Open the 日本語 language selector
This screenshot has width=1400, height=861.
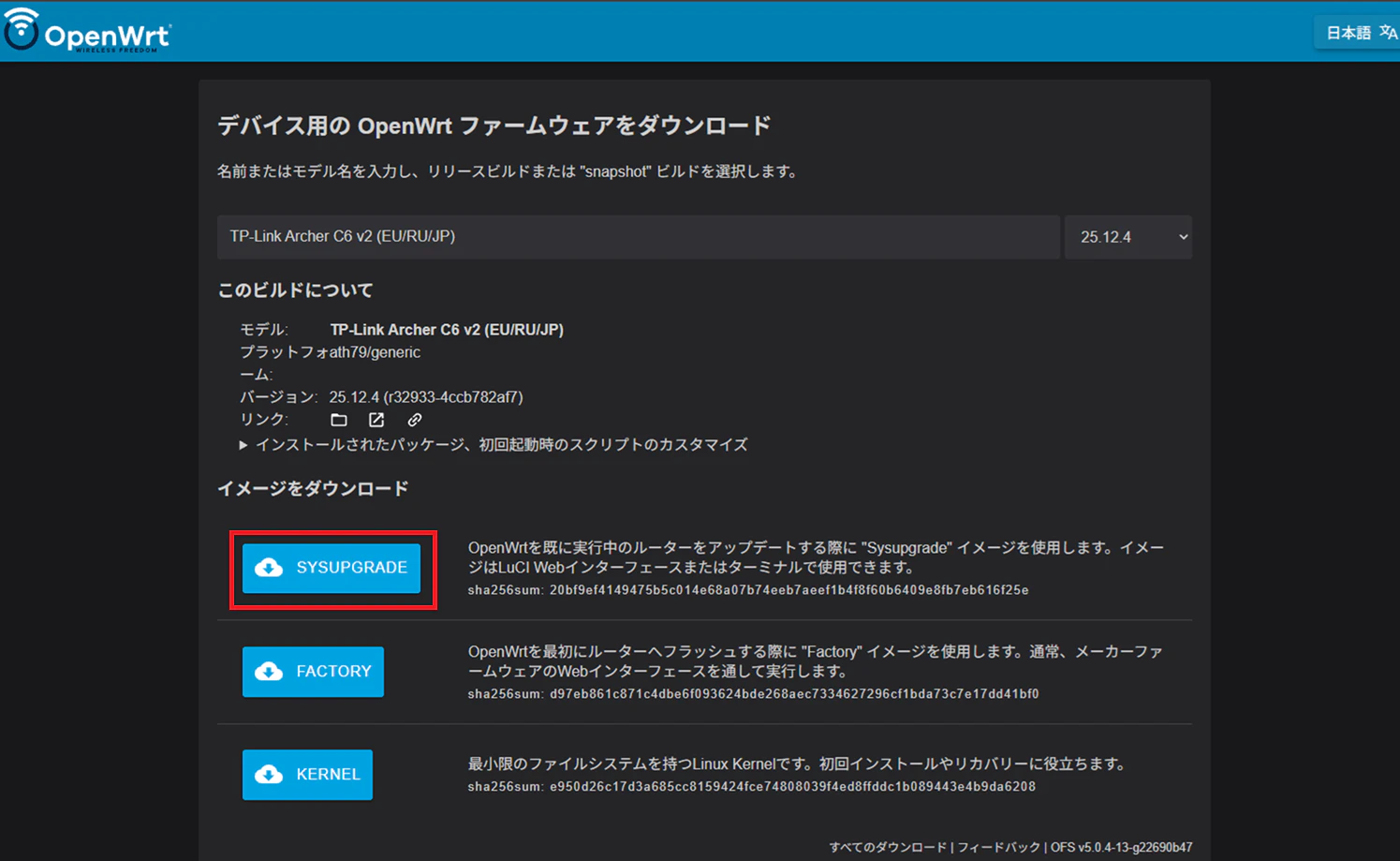(x=1357, y=33)
